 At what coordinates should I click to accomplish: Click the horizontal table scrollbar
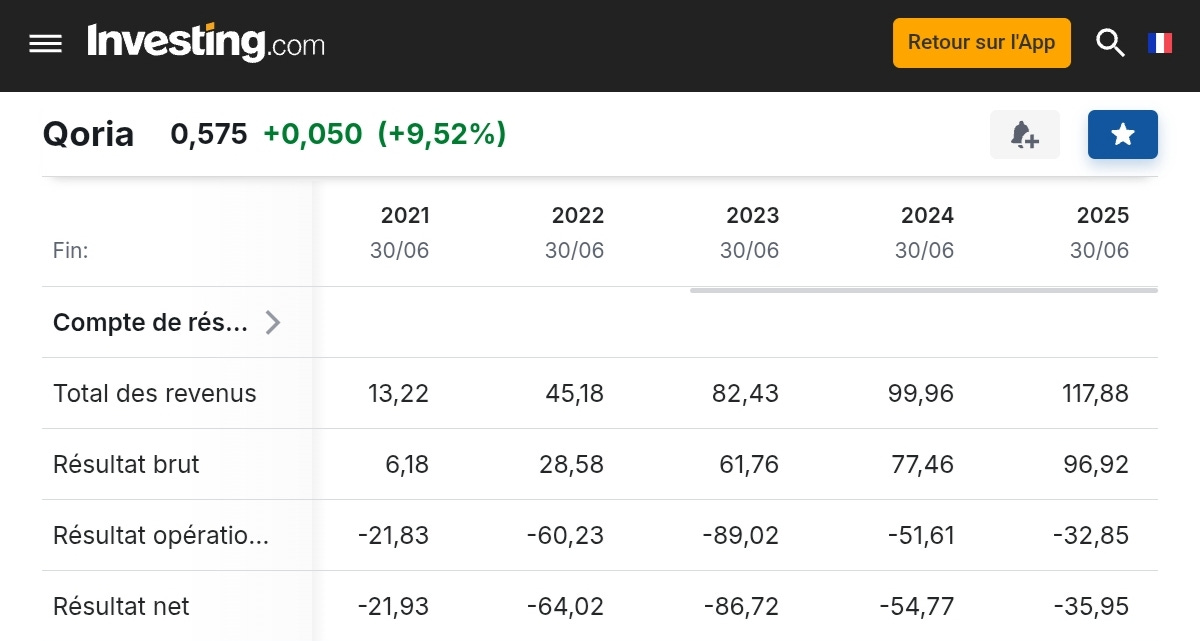(924, 290)
